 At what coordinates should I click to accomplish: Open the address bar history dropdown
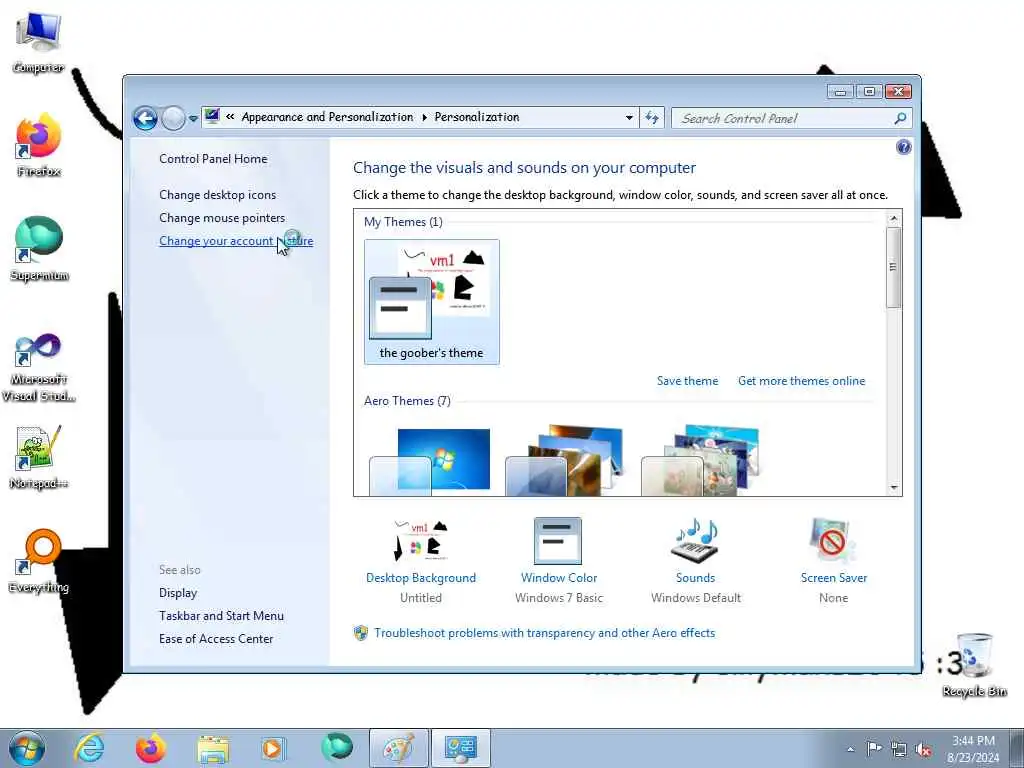pyautogui.click(x=629, y=118)
